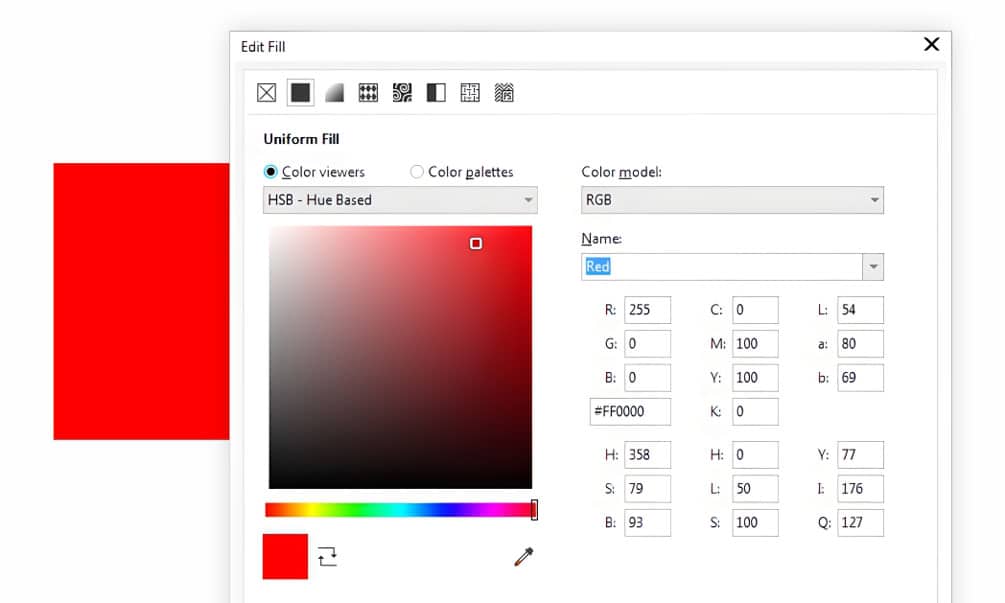The image size is (1005, 603).
Task: Open the HSB - Hue Based dropdown
Action: pos(400,200)
